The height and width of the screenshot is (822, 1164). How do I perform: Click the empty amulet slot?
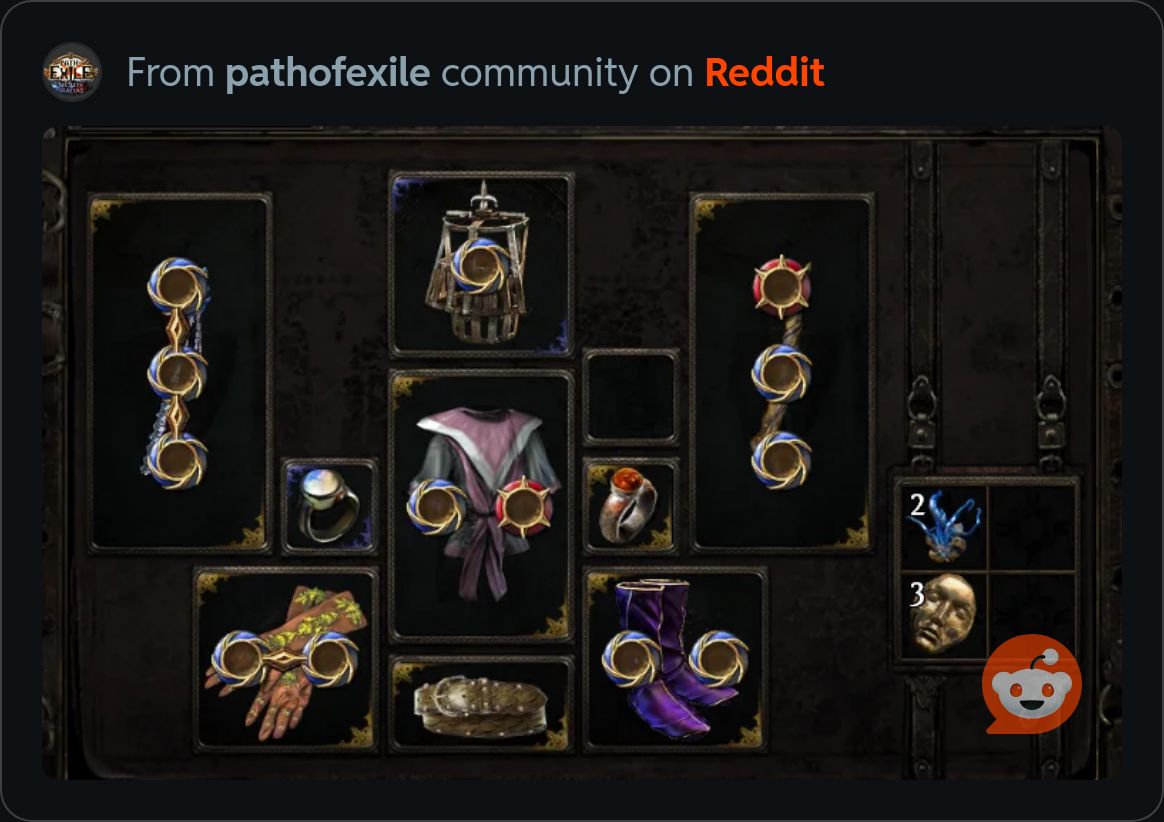tap(631, 398)
